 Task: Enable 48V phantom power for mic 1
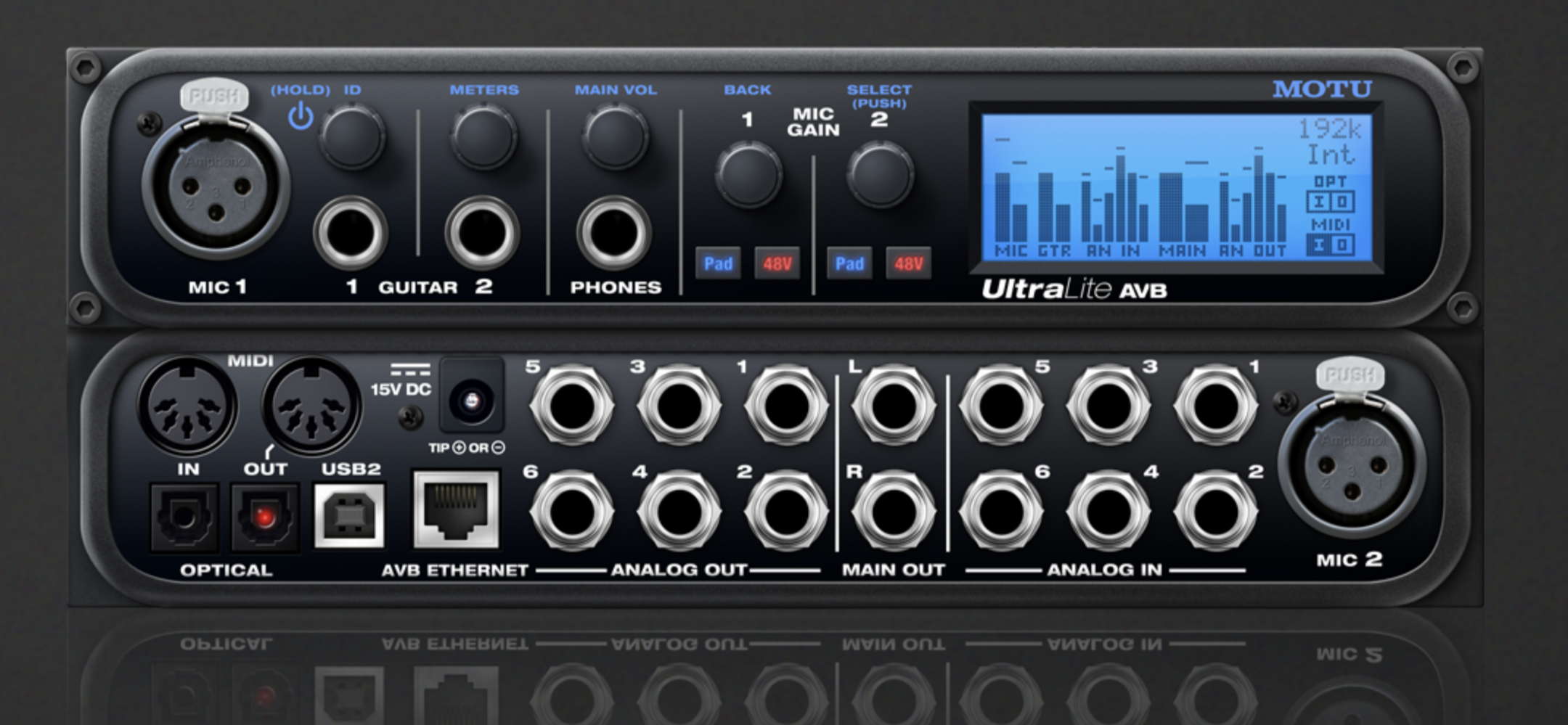[x=777, y=263]
